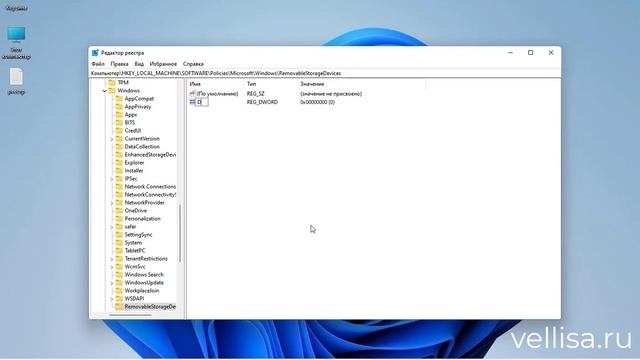Expand the safer key
The width and height of the screenshot is (640, 360).
(112, 227)
